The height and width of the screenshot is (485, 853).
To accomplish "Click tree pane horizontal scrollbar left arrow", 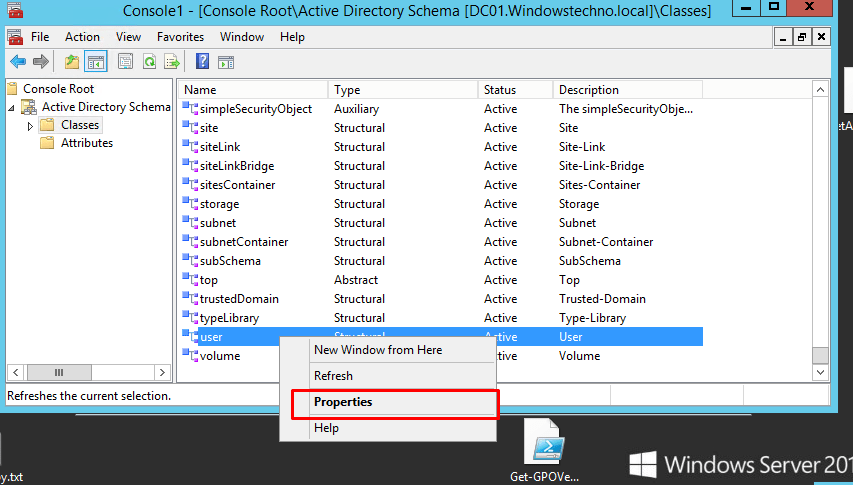I will (x=15, y=372).
